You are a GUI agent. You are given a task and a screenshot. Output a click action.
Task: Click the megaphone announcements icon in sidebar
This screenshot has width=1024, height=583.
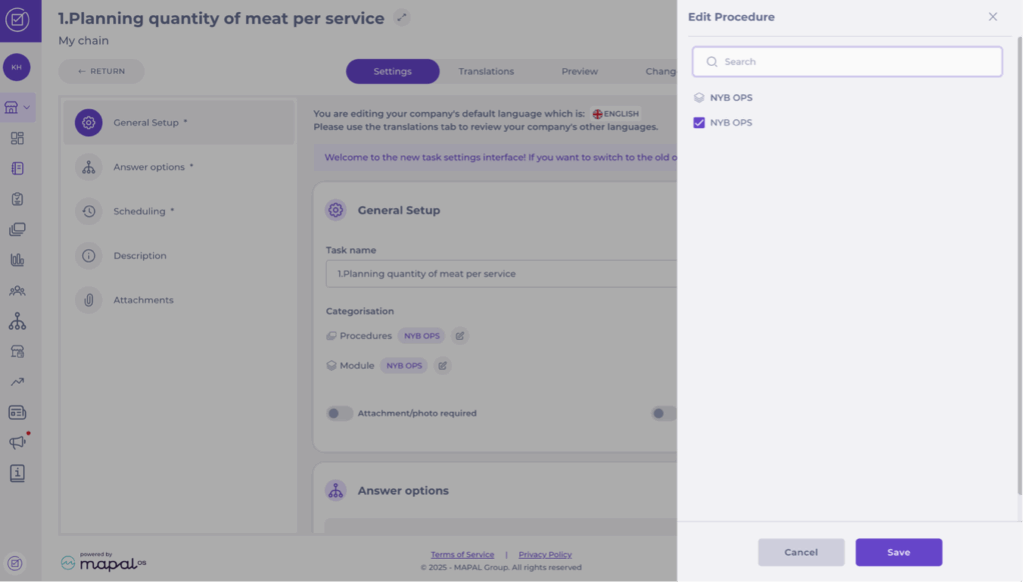coord(17,442)
